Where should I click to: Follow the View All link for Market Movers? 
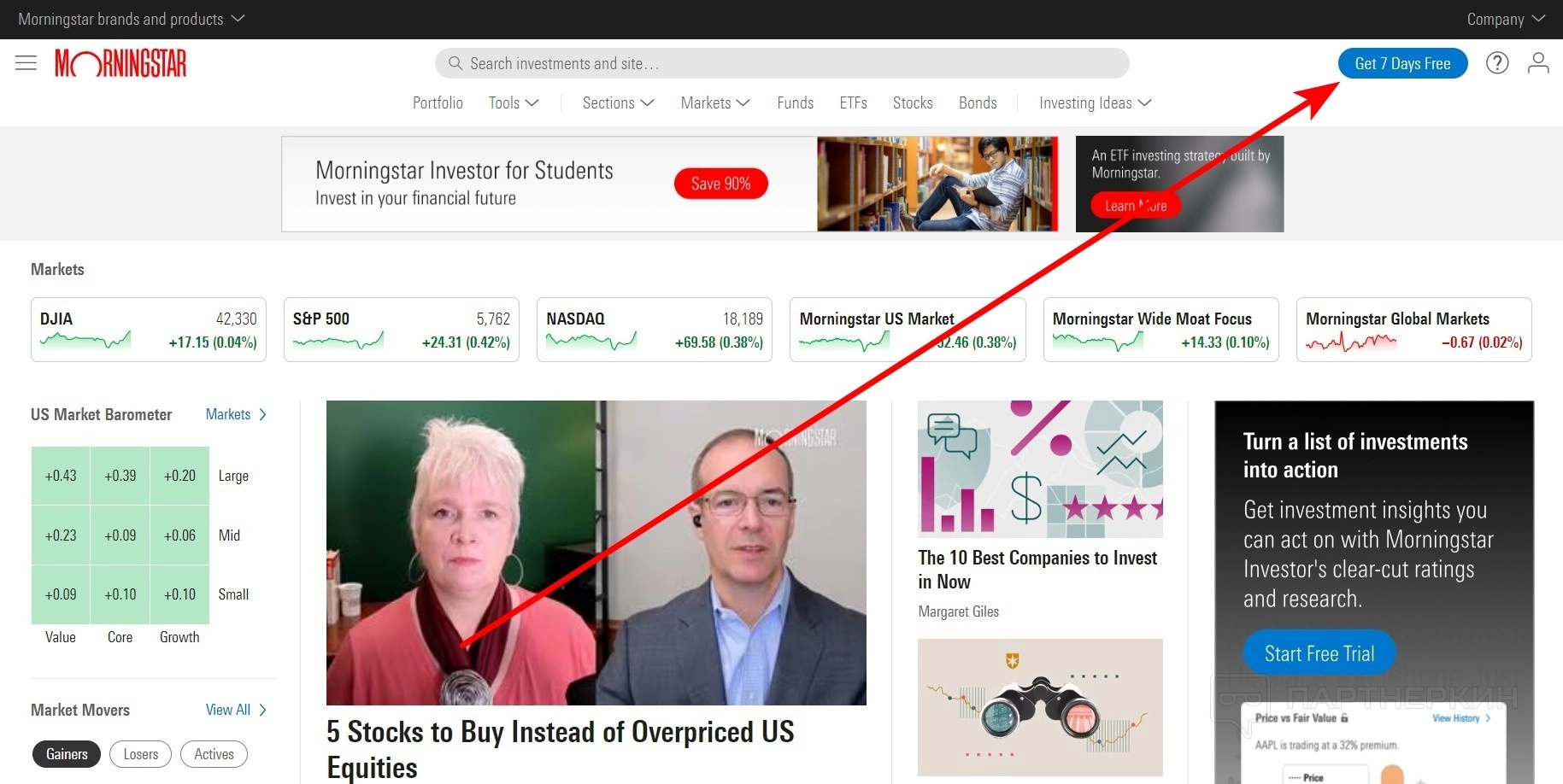click(236, 710)
